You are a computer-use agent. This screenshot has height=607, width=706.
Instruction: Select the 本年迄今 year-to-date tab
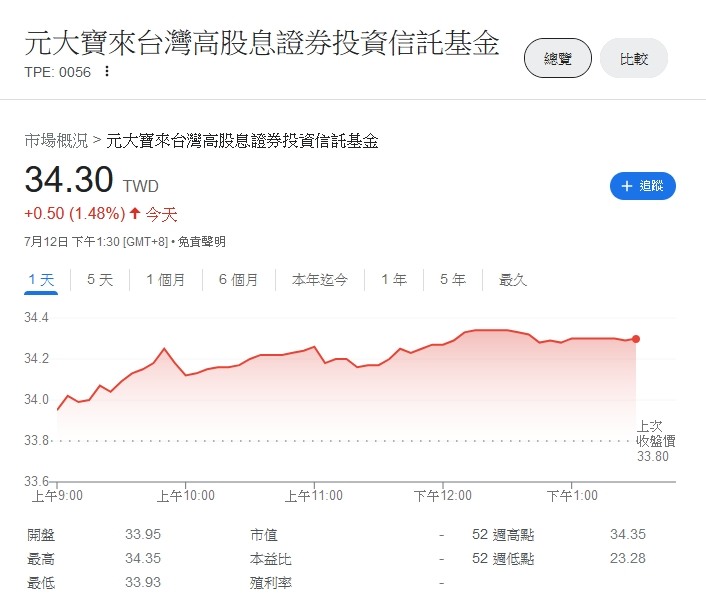(x=320, y=280)
